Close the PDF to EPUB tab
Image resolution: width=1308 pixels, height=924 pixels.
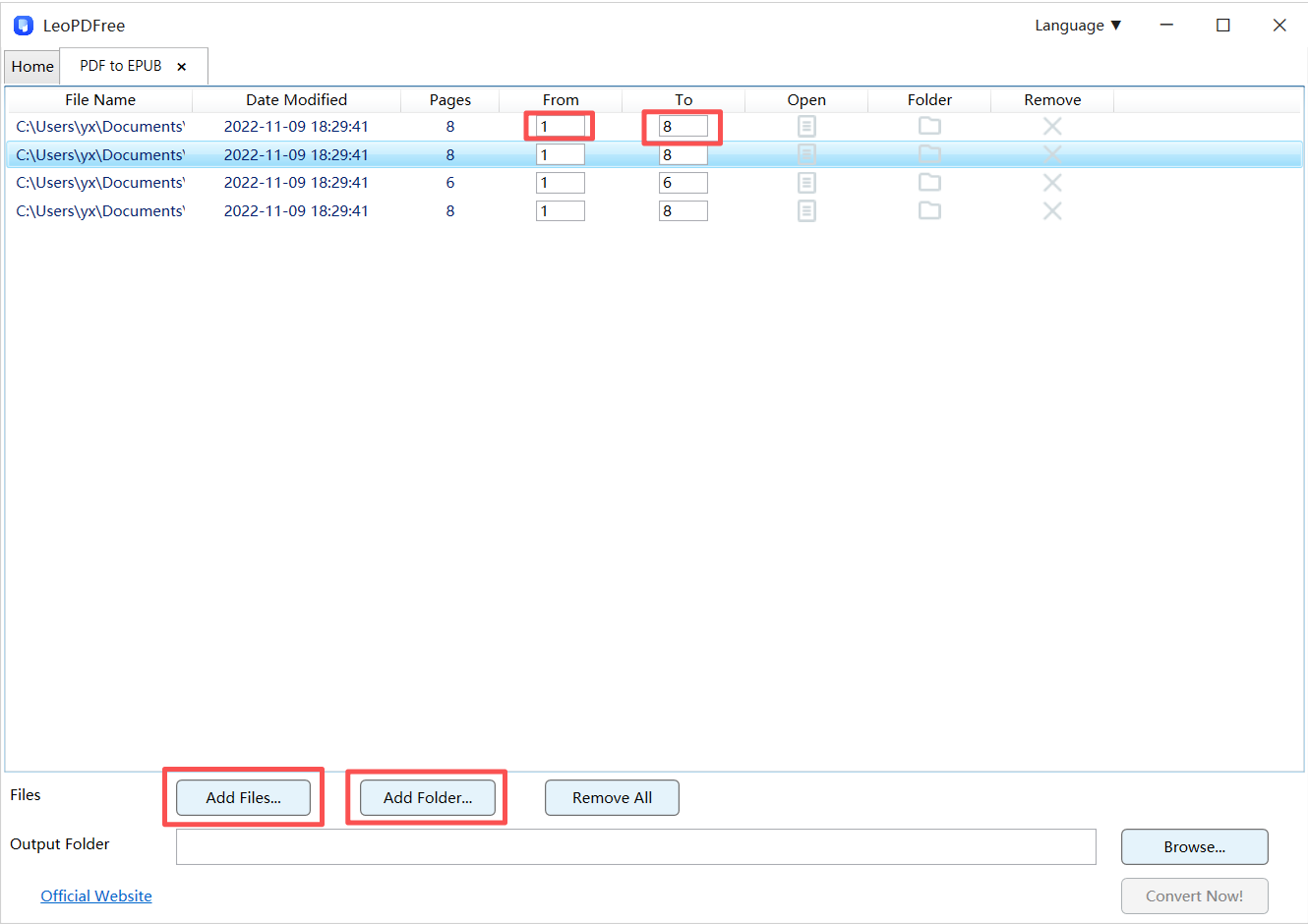(182, 67)
